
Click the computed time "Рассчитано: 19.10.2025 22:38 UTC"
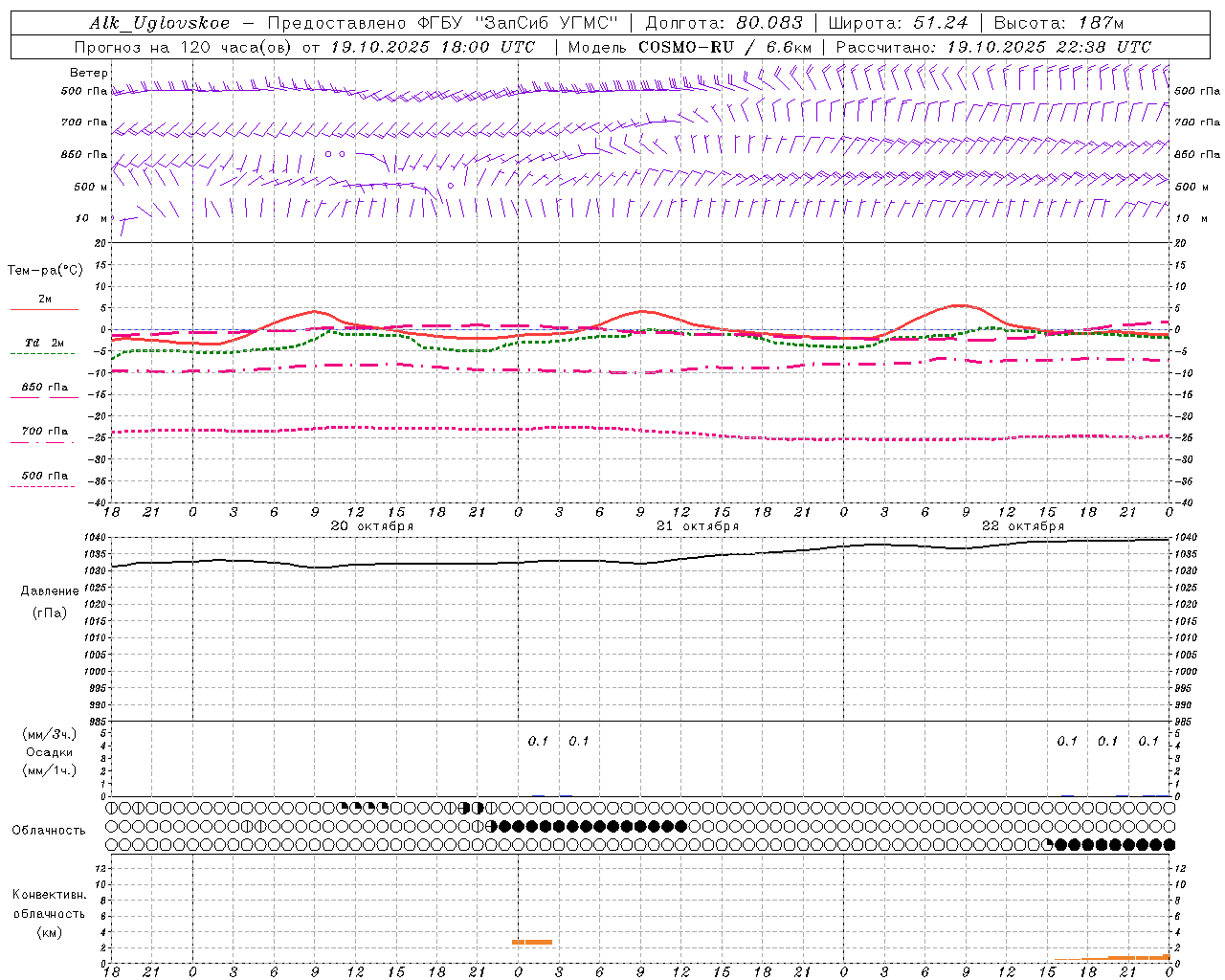994,47
